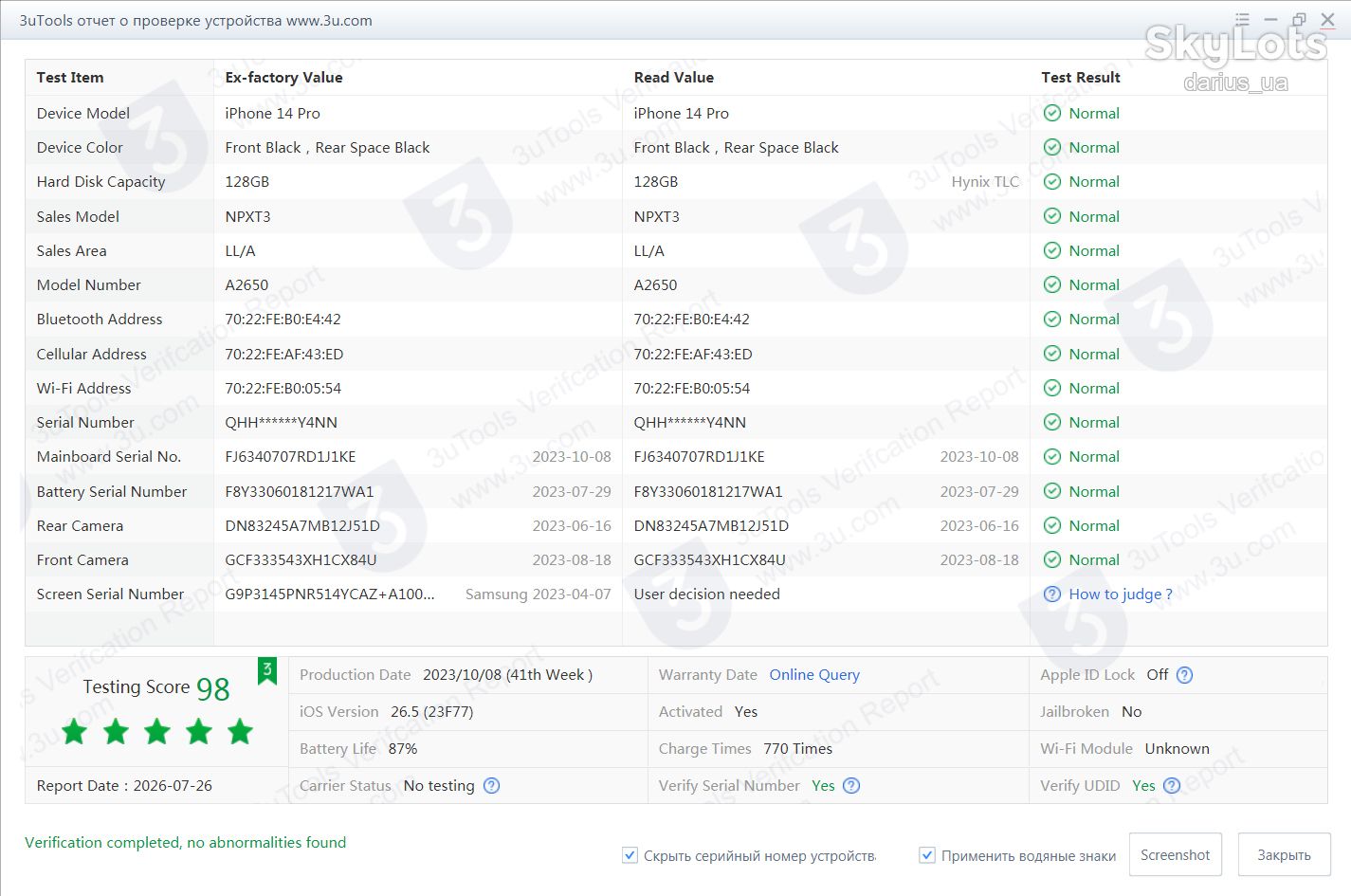The height and width of the screenshot is (896, 1351).
Task: Click the green 3uTools badge beside Testing Score
Action: tap(267, 671)
